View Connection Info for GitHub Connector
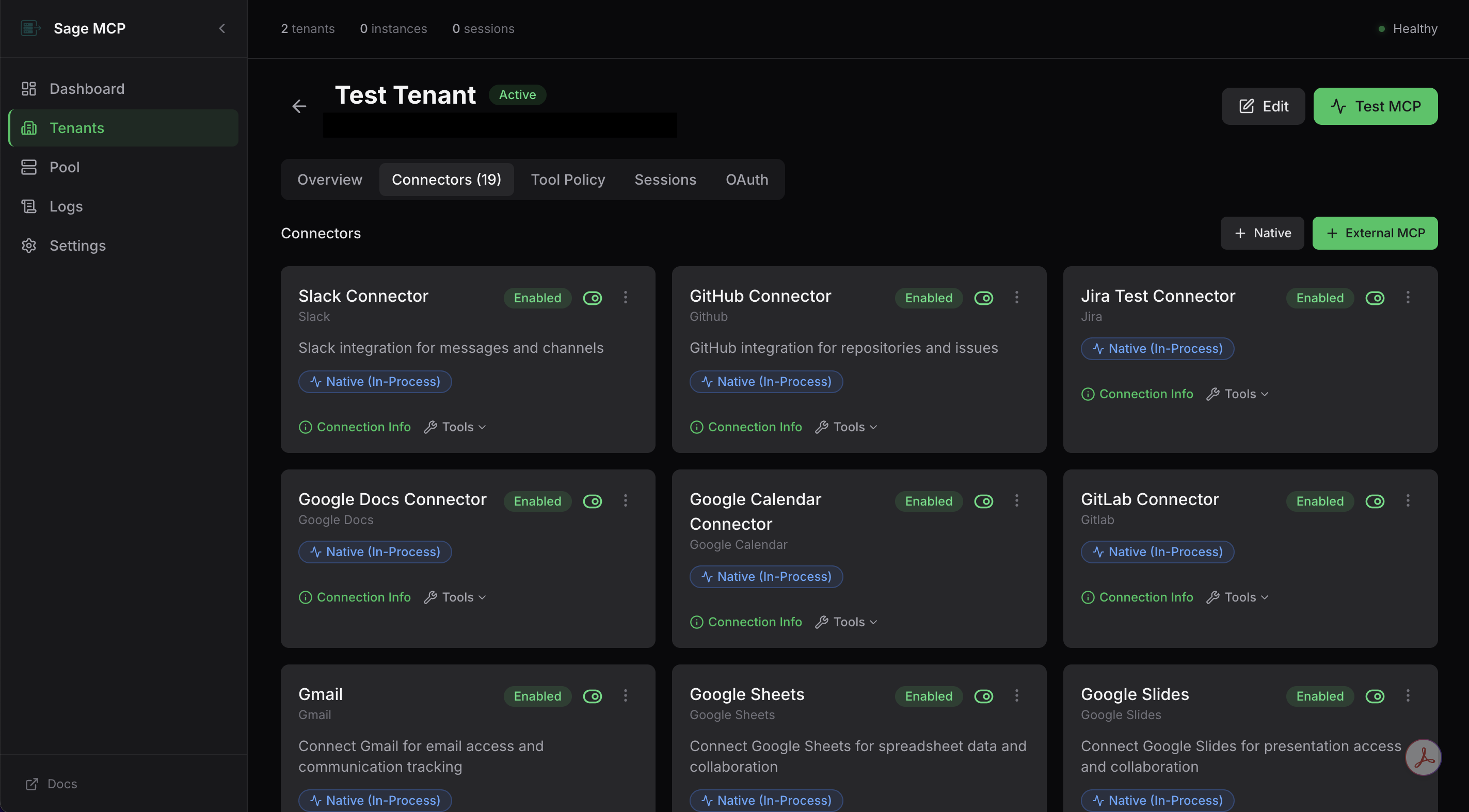 point(746,427)
